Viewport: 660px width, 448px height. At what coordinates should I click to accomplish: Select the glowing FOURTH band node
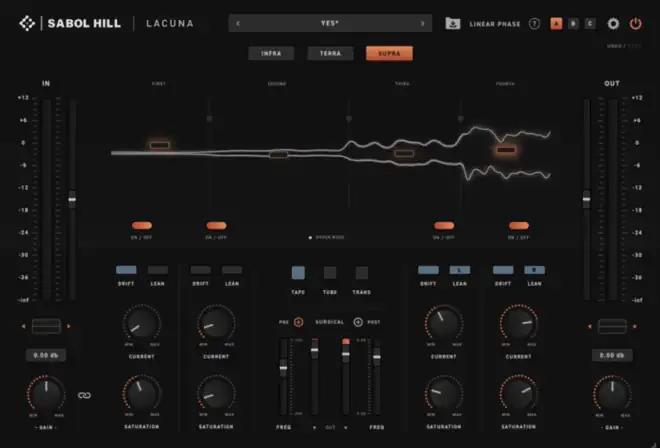(x=506, y=150)
